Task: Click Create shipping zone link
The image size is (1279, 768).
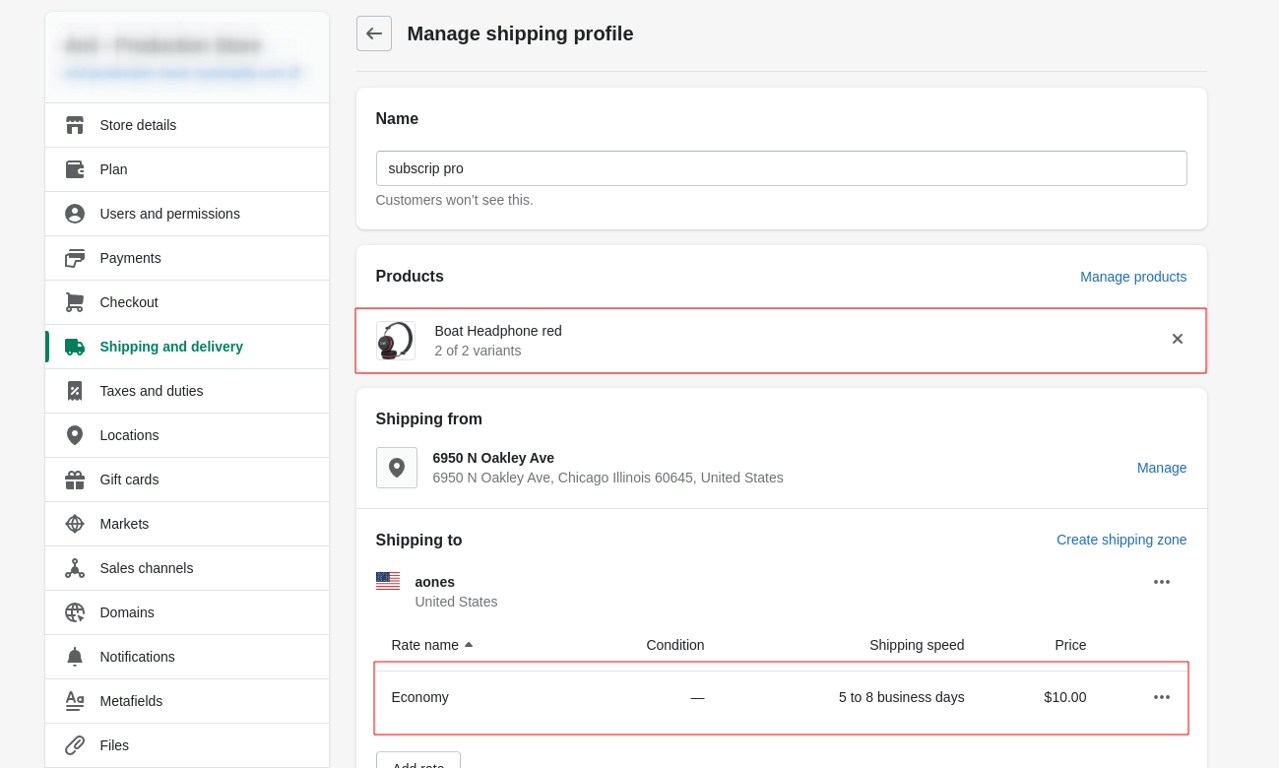Action: tap(1121, 540)
